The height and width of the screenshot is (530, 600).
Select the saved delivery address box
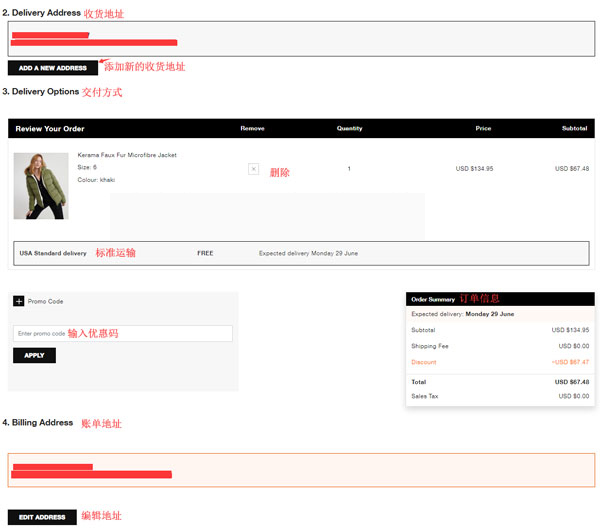[x=301, y=39]
